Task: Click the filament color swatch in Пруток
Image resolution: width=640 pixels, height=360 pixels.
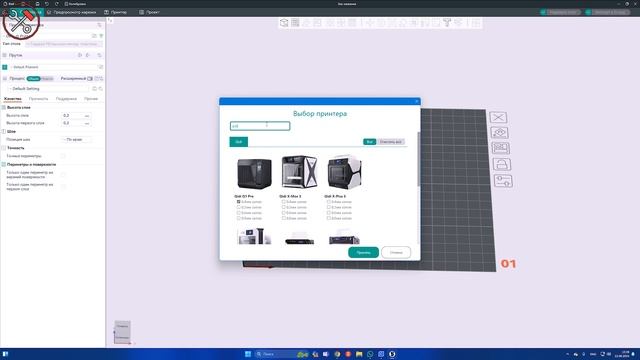Action: point(5,67)
